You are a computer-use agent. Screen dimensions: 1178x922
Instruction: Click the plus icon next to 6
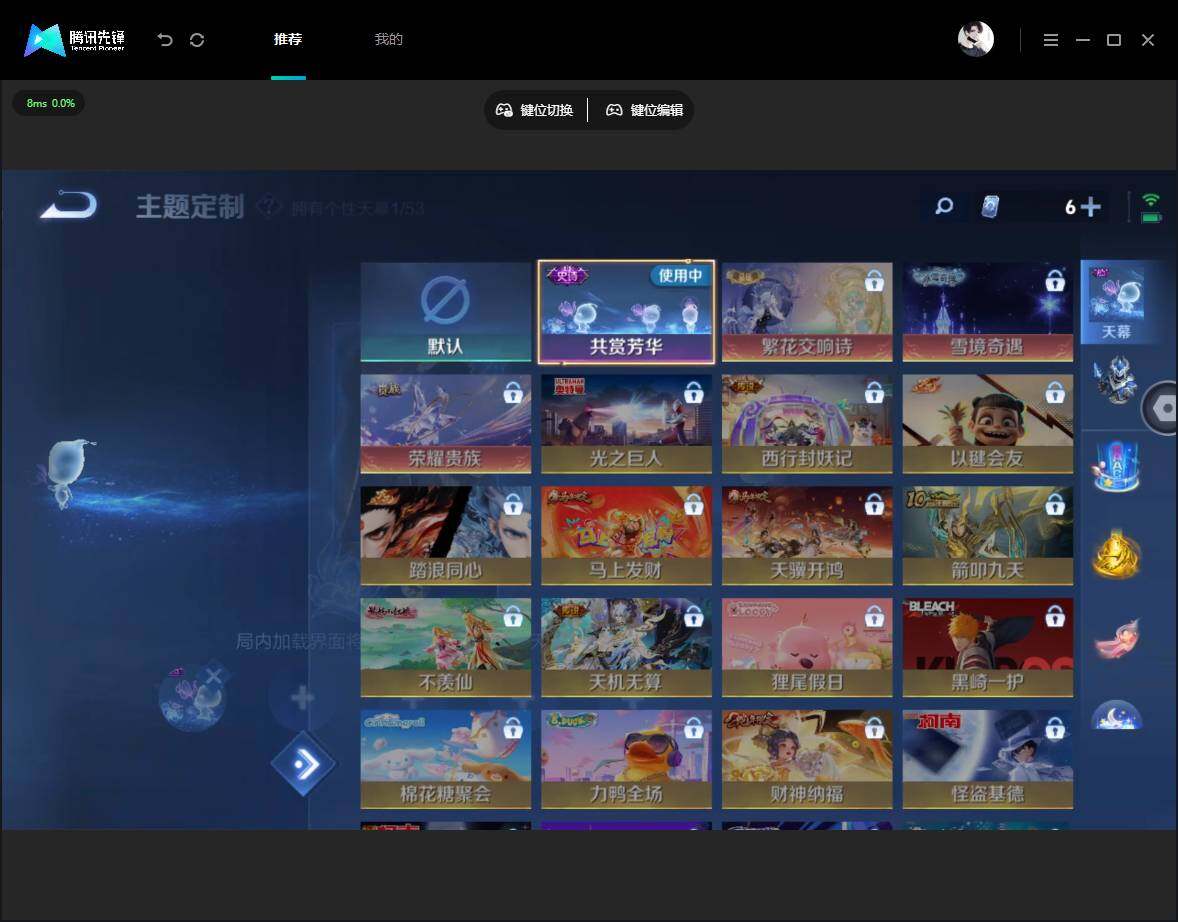tap(1091, 207)
